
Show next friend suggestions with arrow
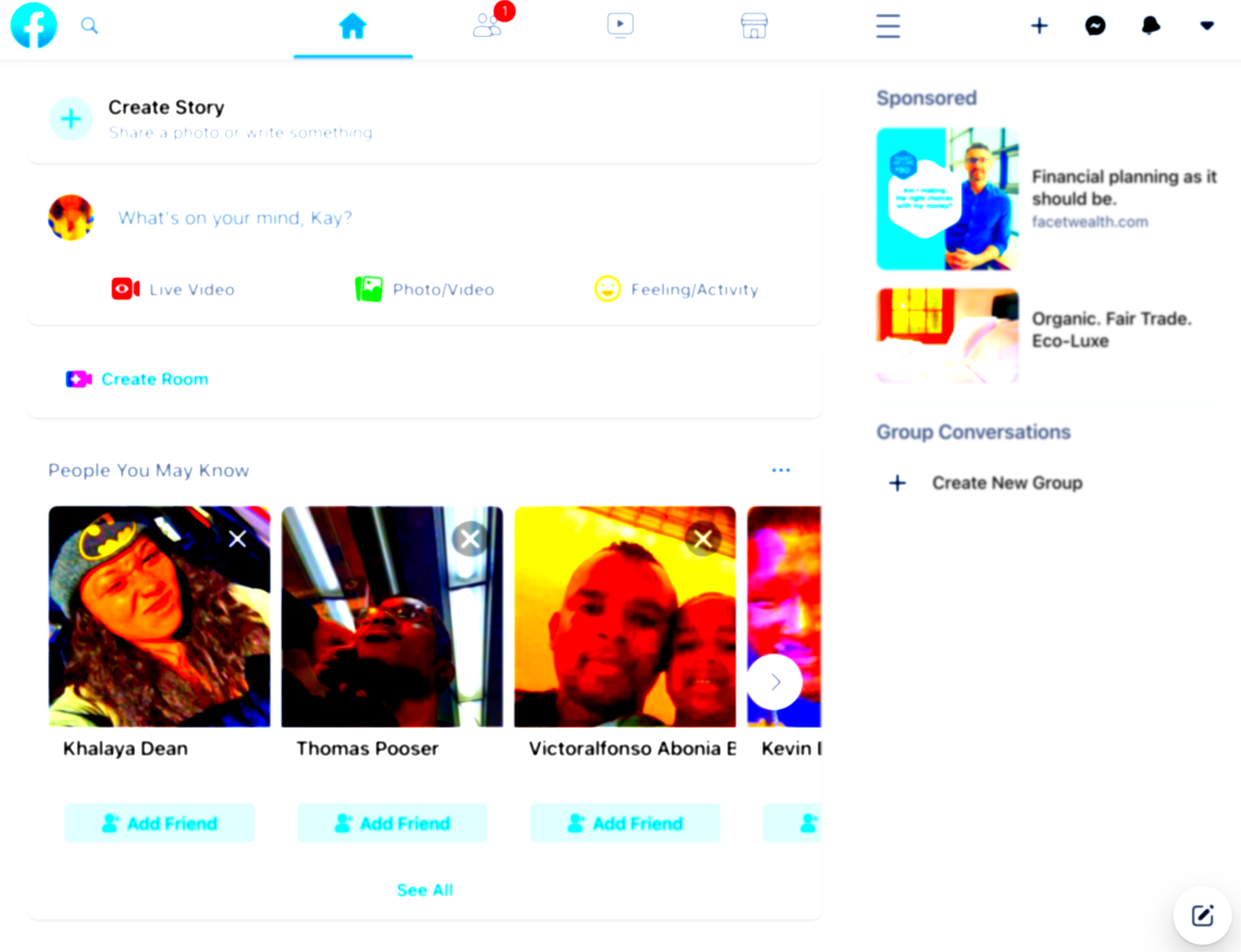775,681
